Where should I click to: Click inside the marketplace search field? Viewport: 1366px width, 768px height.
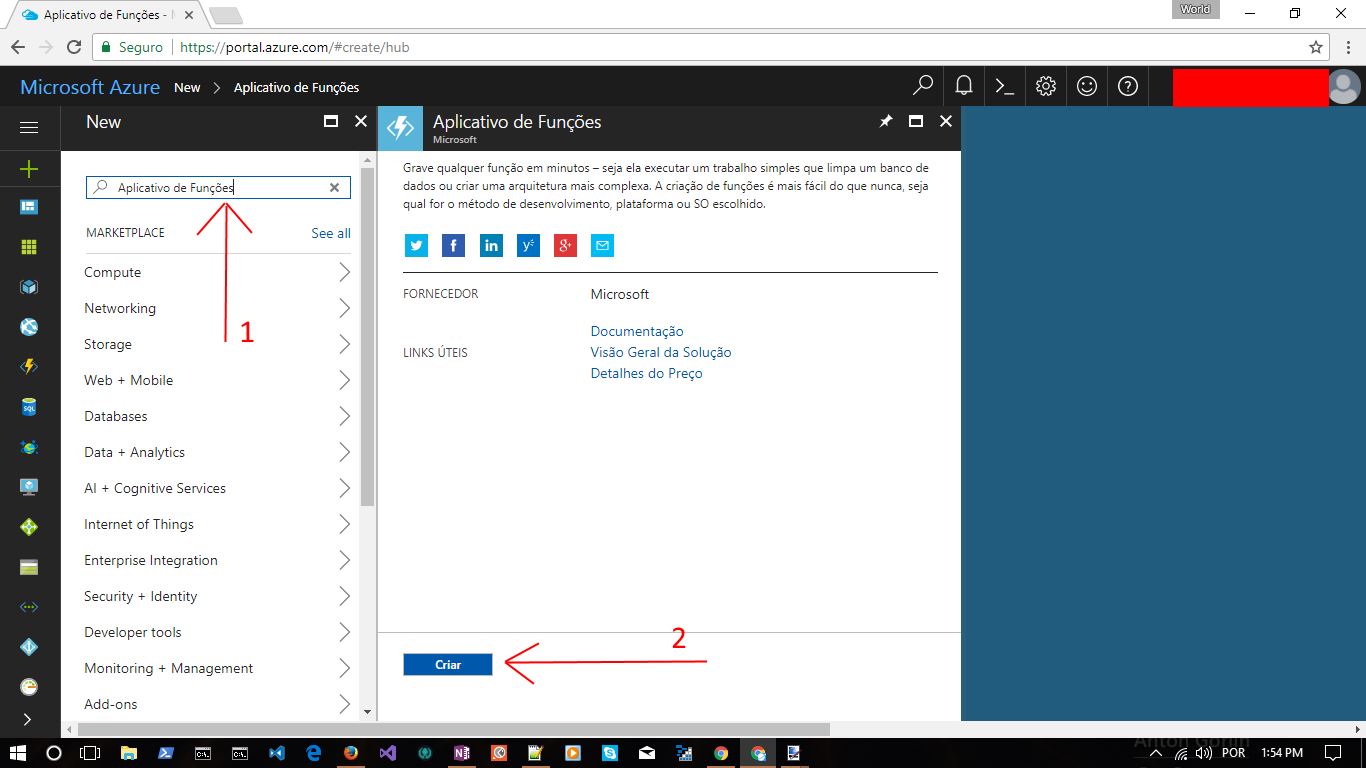(x=218, y=187)
